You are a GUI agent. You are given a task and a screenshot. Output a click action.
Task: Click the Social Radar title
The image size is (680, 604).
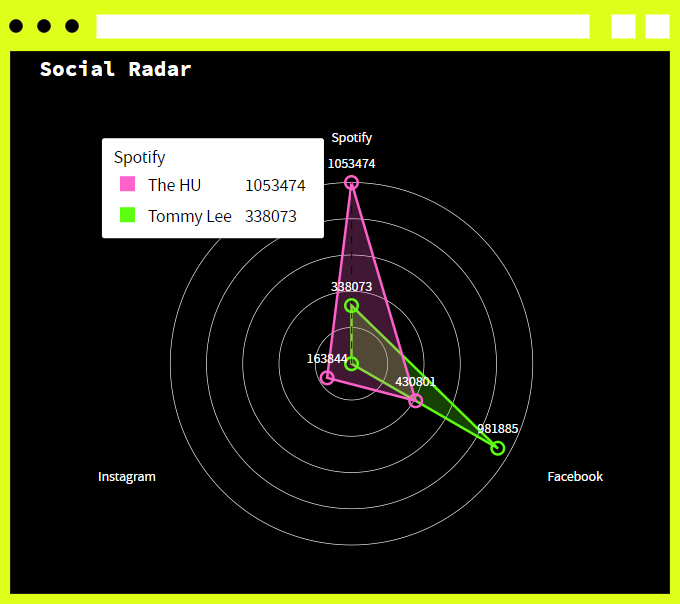click(x=115, y=69)
